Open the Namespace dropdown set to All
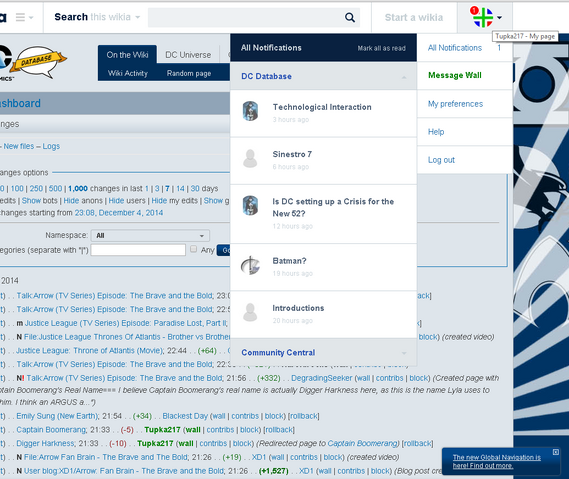Screen dimensions: 569x479 (150, 236)
